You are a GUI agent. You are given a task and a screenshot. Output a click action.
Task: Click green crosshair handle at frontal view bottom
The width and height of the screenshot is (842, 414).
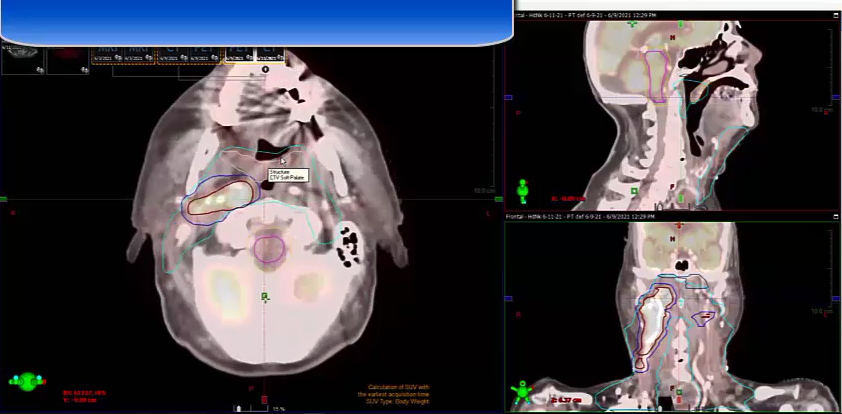pyautogui.click(x=679, y=393)
